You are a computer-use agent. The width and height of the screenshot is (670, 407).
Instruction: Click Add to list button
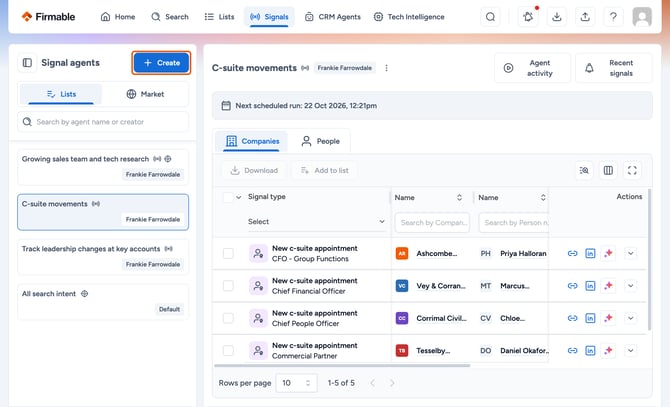tap(325, 170)
